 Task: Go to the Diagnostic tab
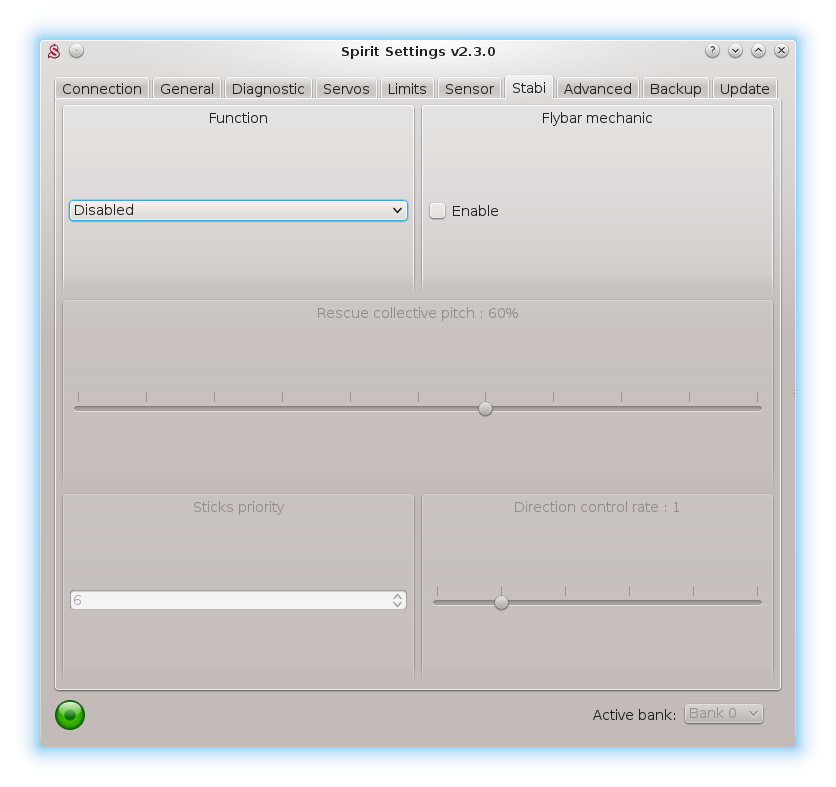tap(268, 89)
